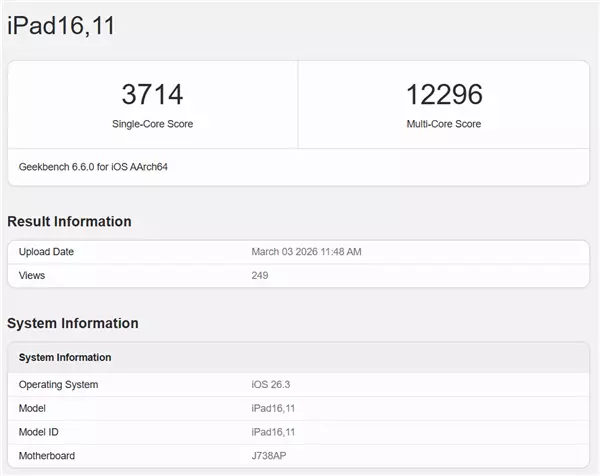Select the iOS 26.3 value
This screenshot has height=476, width=600.
coord(271,385)
